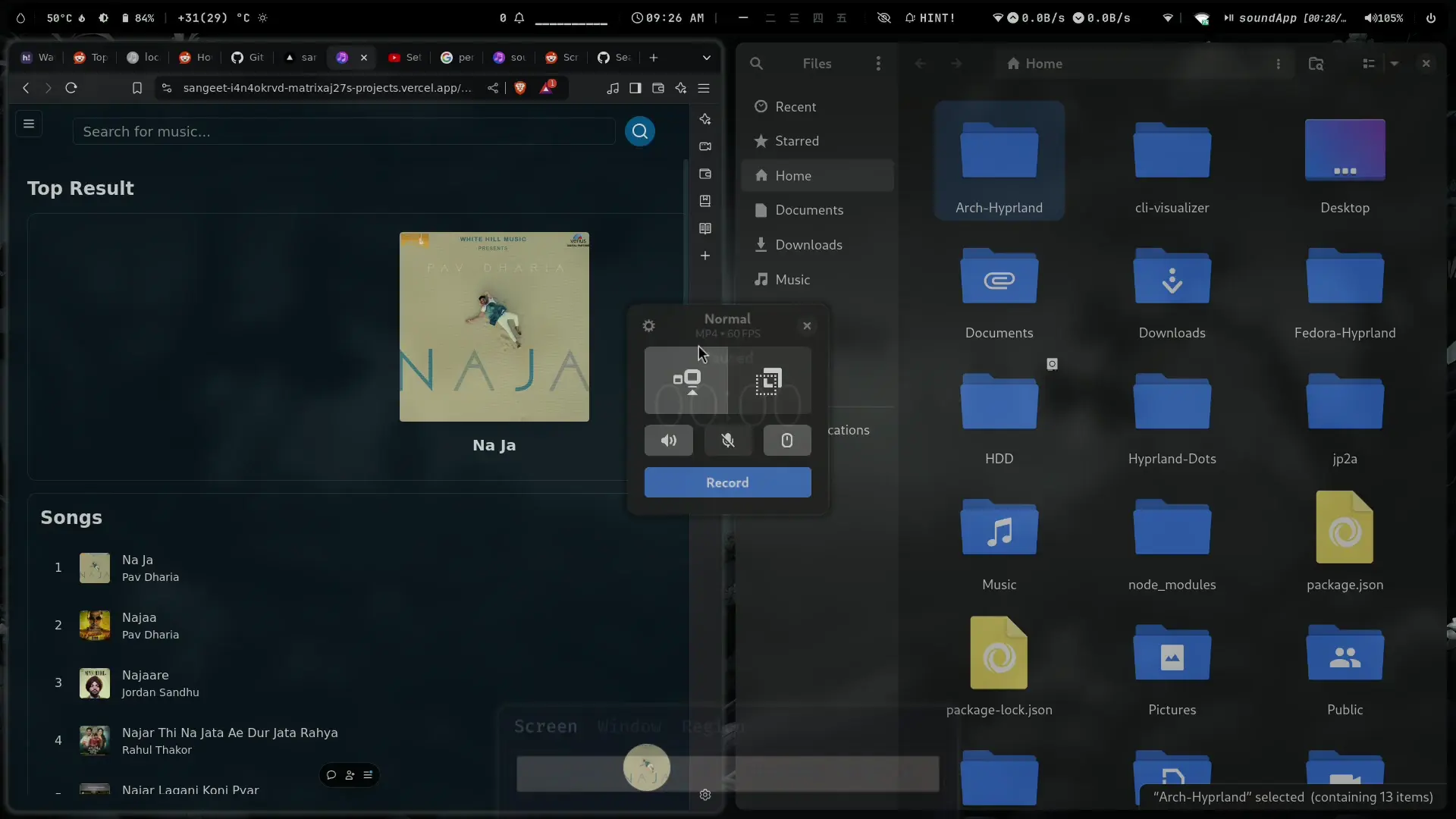Viewport: 1456px width, 819px height.
Task: Select area selection capture mode
Action: [x=768, y=381]
